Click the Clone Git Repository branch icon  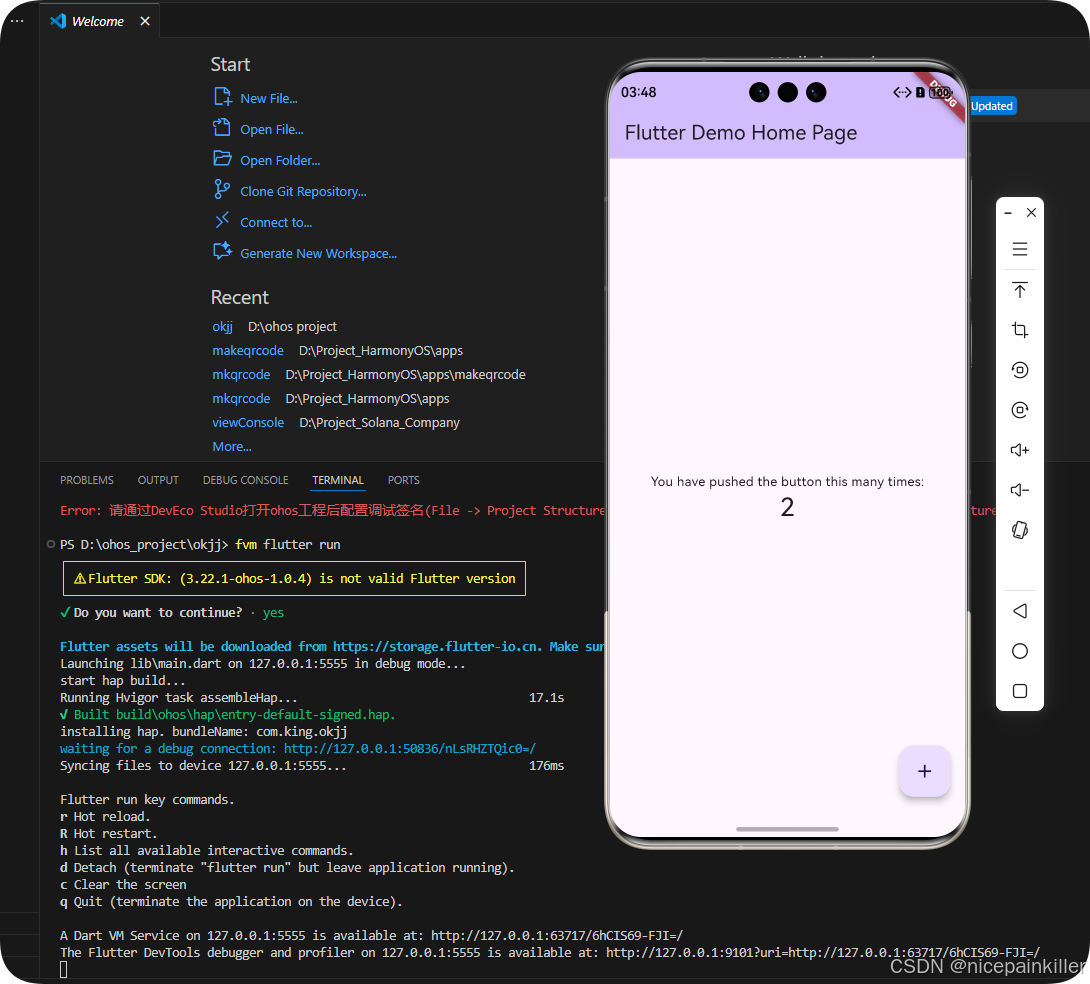point(222,189)
